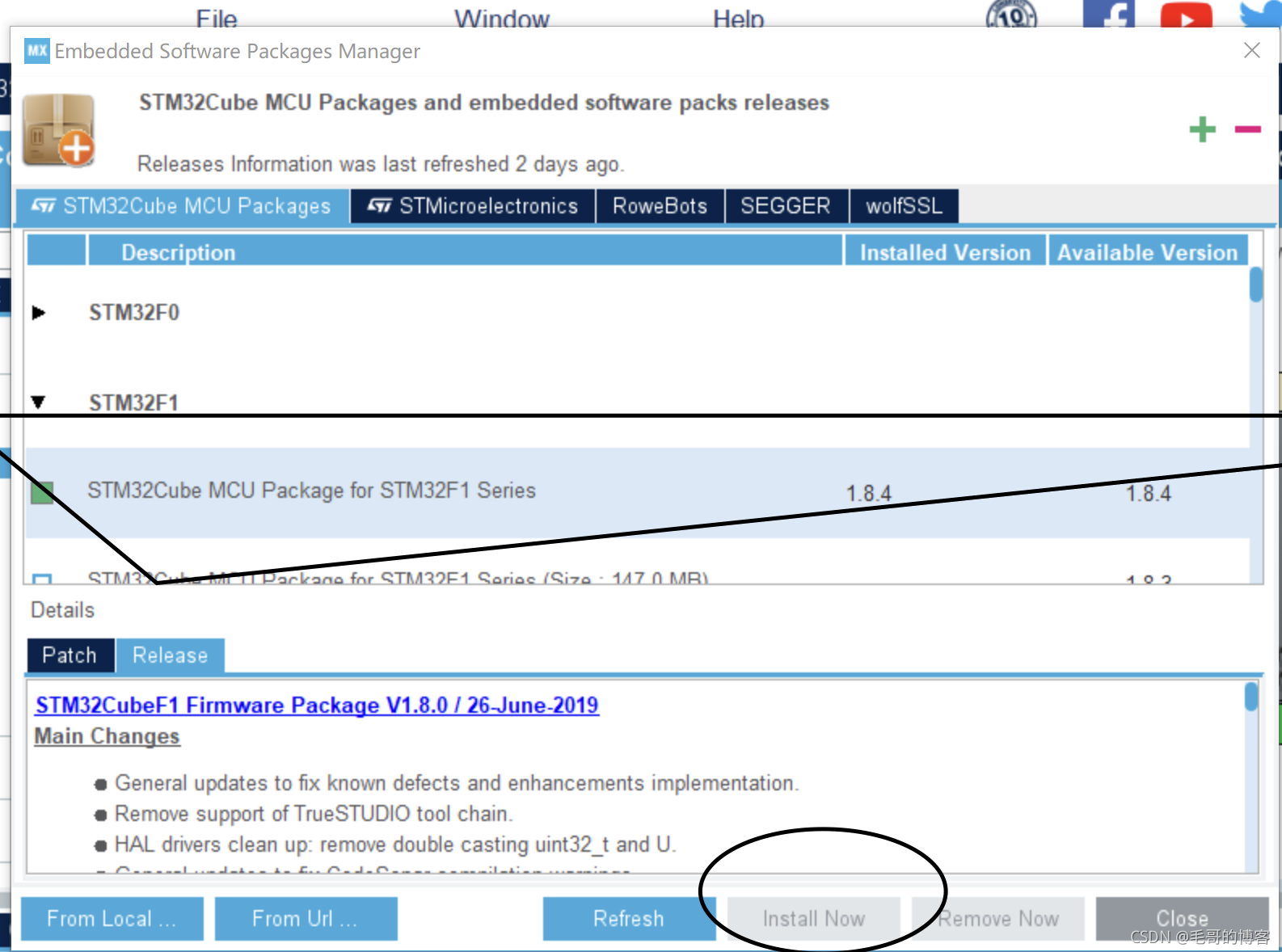Click the Main Changes heading

pos(108,736)
